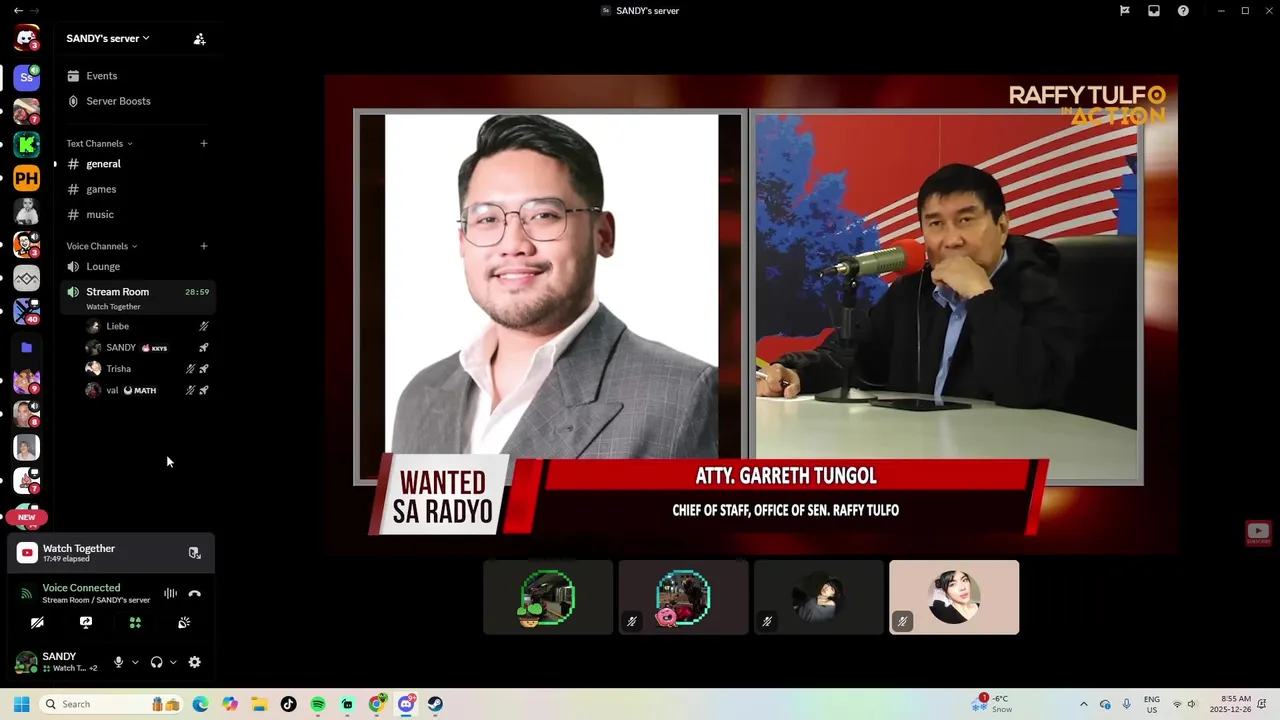The image size is (1280, 720).
Task: Toggle microphone mute
Action: click(118, 662)
